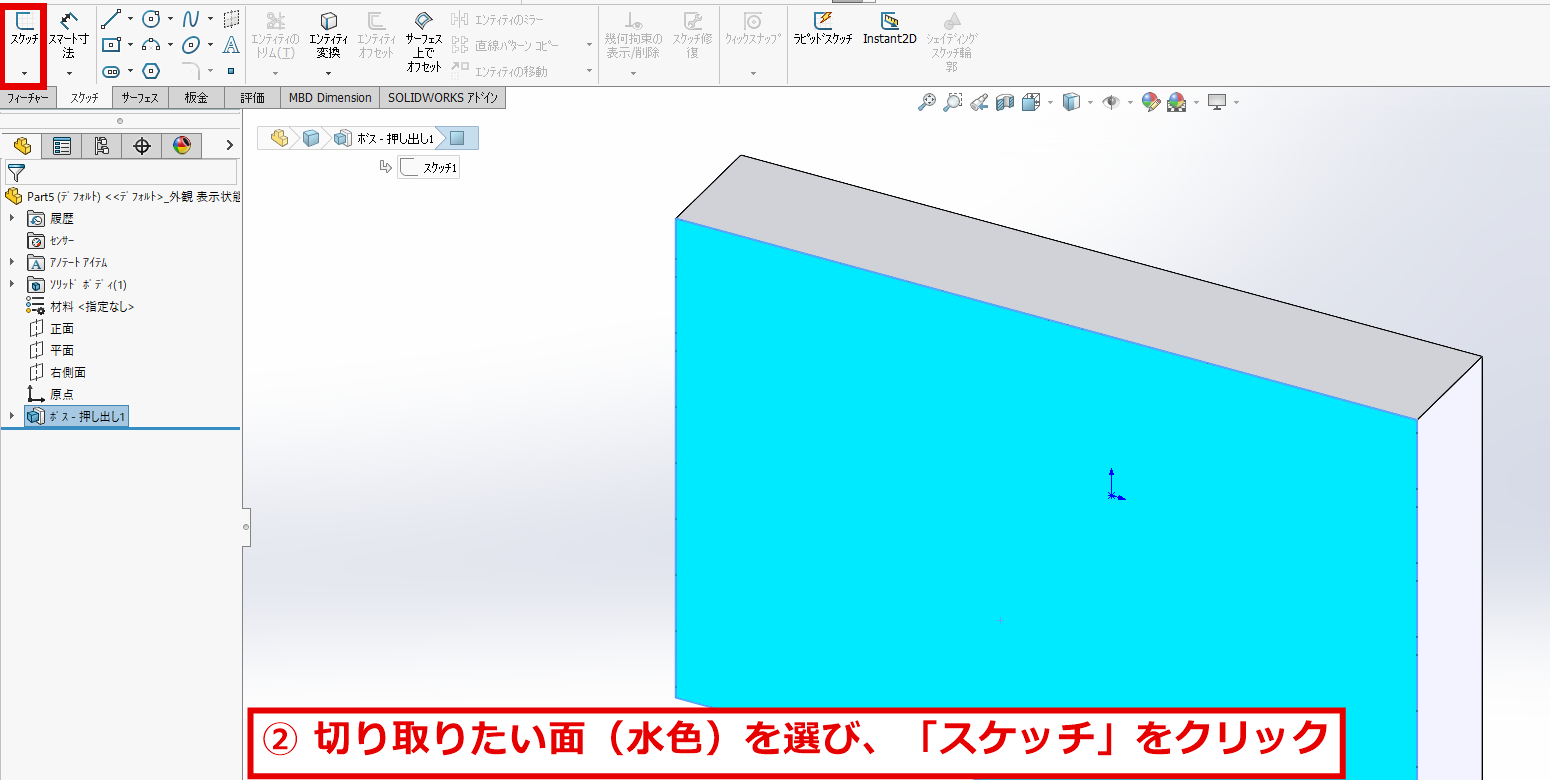
Task: Open the DisplayManager color tab
Action: pos(181,146)
